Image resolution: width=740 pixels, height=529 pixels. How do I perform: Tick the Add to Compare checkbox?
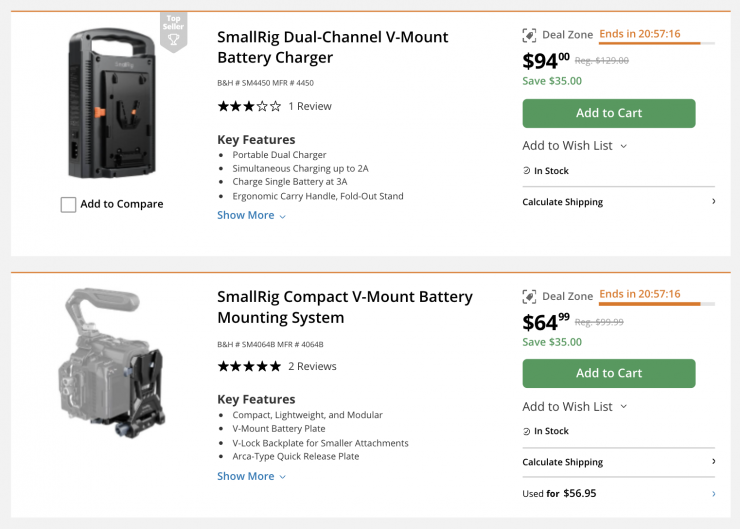(68, 204)
